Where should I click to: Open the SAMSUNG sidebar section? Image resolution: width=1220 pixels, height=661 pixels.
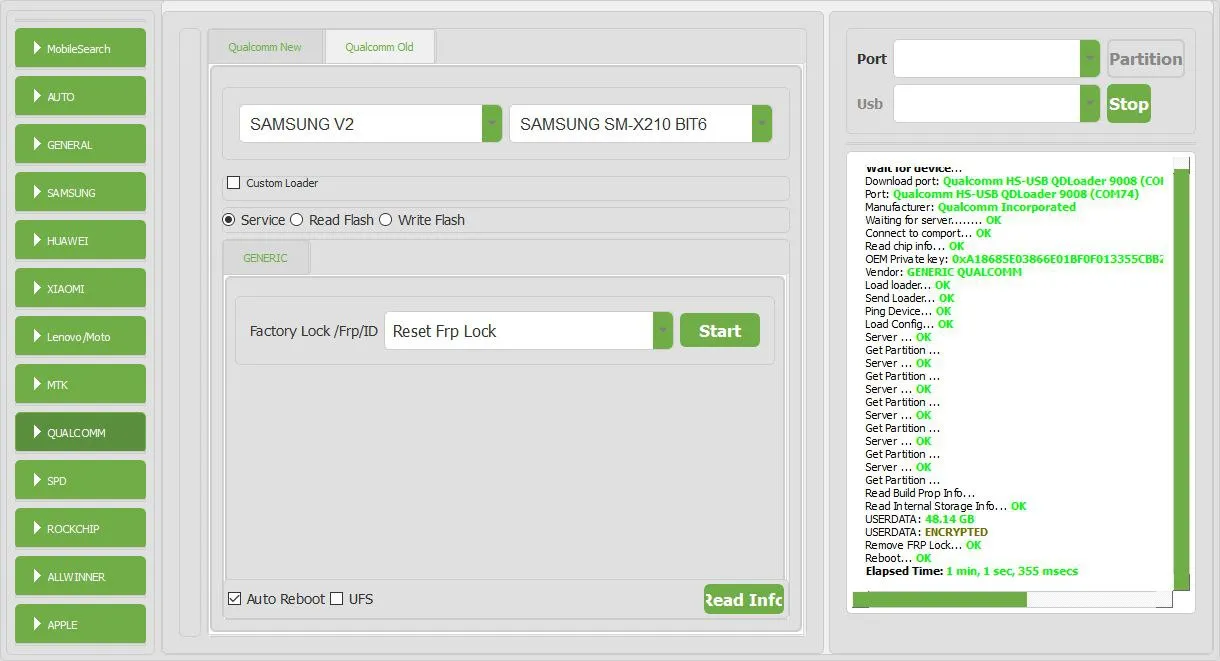80,192
